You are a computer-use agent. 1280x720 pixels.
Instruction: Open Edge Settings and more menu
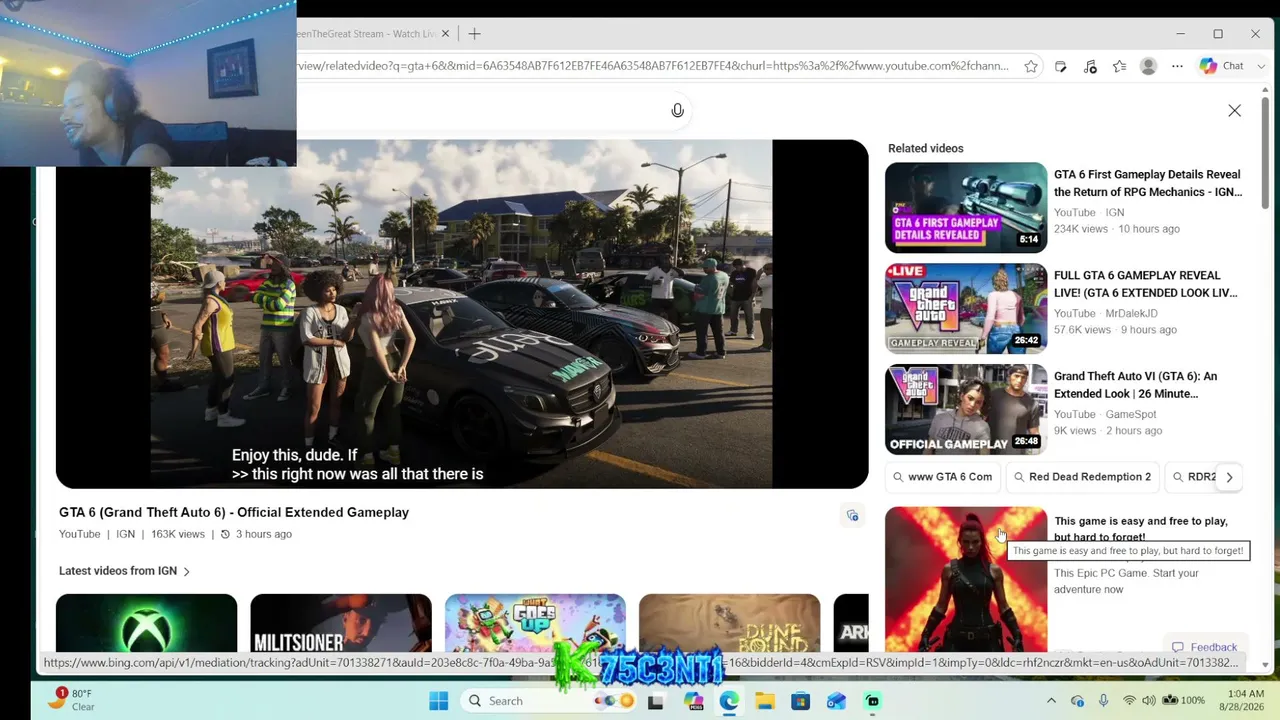click(1177, 67)
